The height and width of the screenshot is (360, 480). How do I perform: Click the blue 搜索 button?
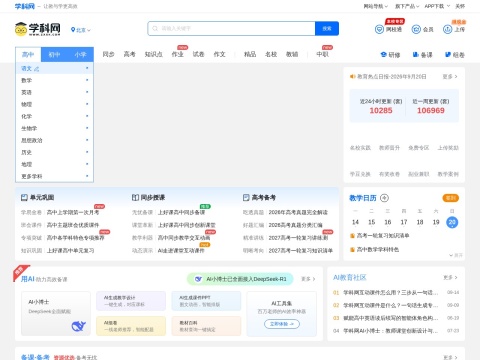click(x=327, y=29)
